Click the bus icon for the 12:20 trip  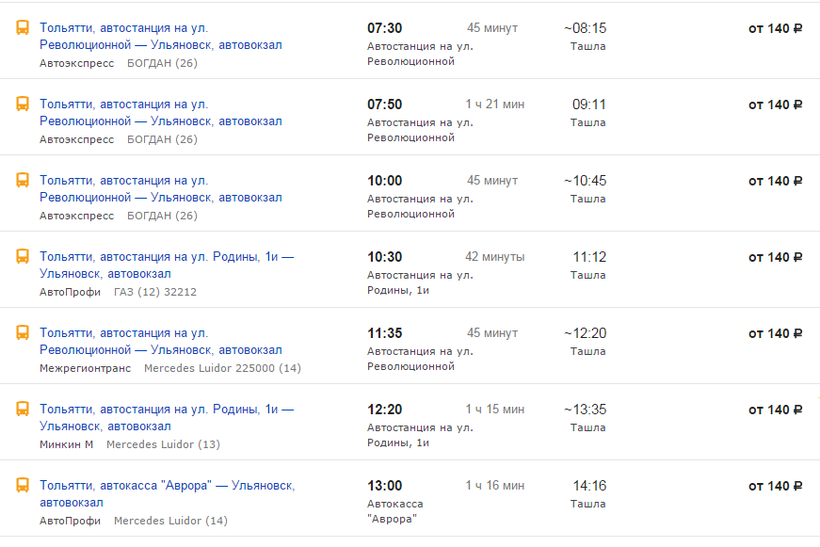[22, 409]
